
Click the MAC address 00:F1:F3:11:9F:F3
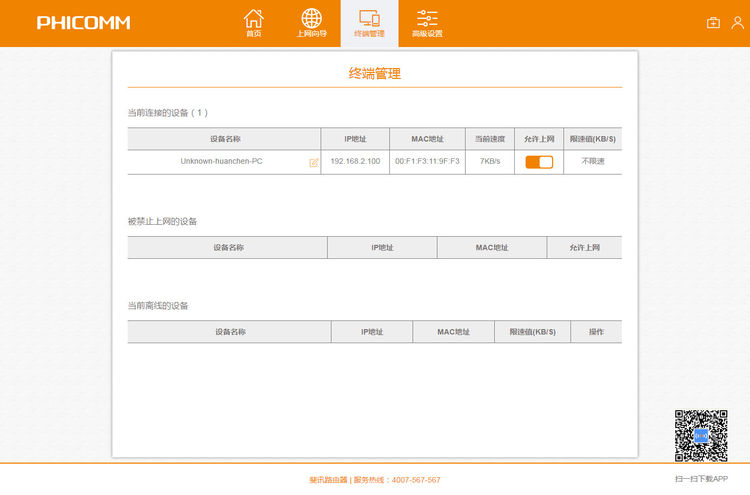coord(427,161)
